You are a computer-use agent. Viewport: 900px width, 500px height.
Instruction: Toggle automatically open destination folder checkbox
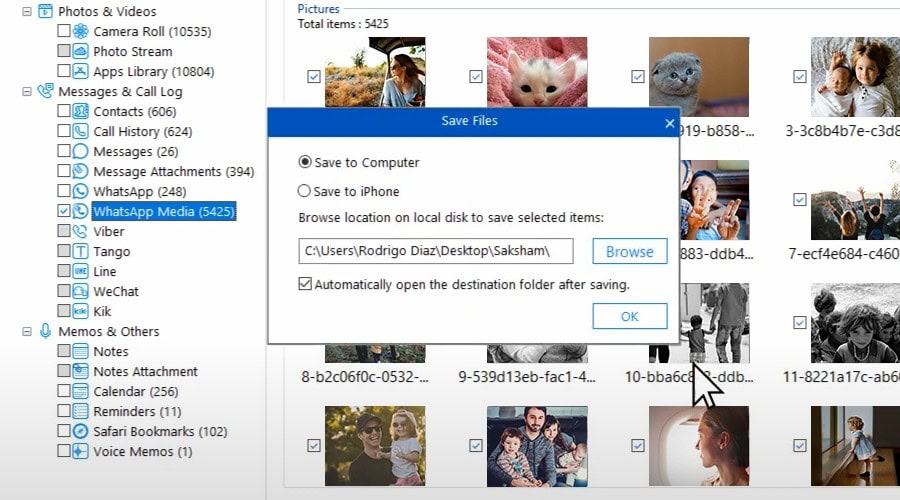(x=305, y=284)
